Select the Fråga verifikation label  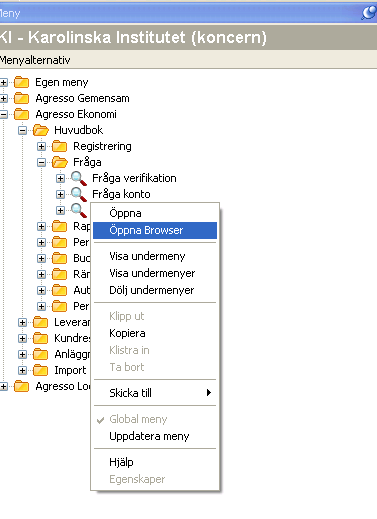pos(134,178)
